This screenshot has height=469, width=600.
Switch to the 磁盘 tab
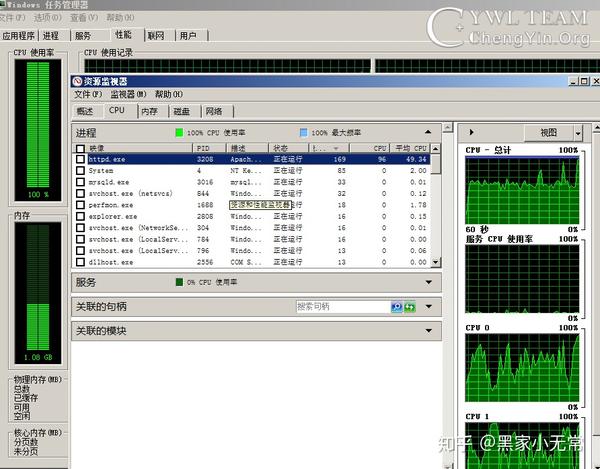pyautogui.click(x=182, y=111)
